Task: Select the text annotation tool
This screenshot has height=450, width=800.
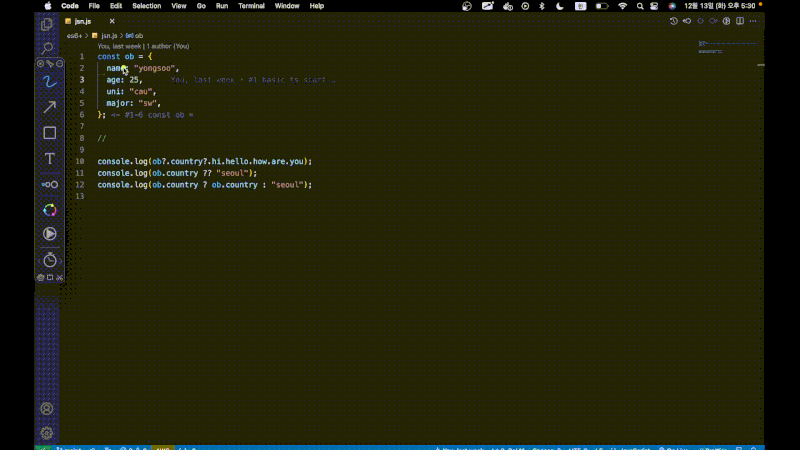Action: click(x=49, y=159)
